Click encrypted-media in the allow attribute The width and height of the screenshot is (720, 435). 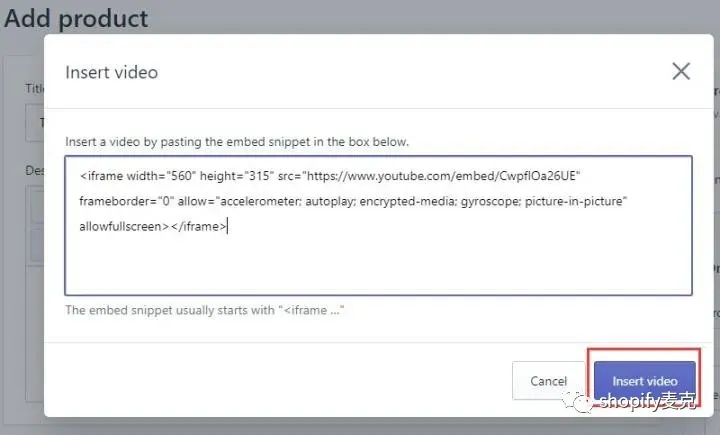coord(408,201)
